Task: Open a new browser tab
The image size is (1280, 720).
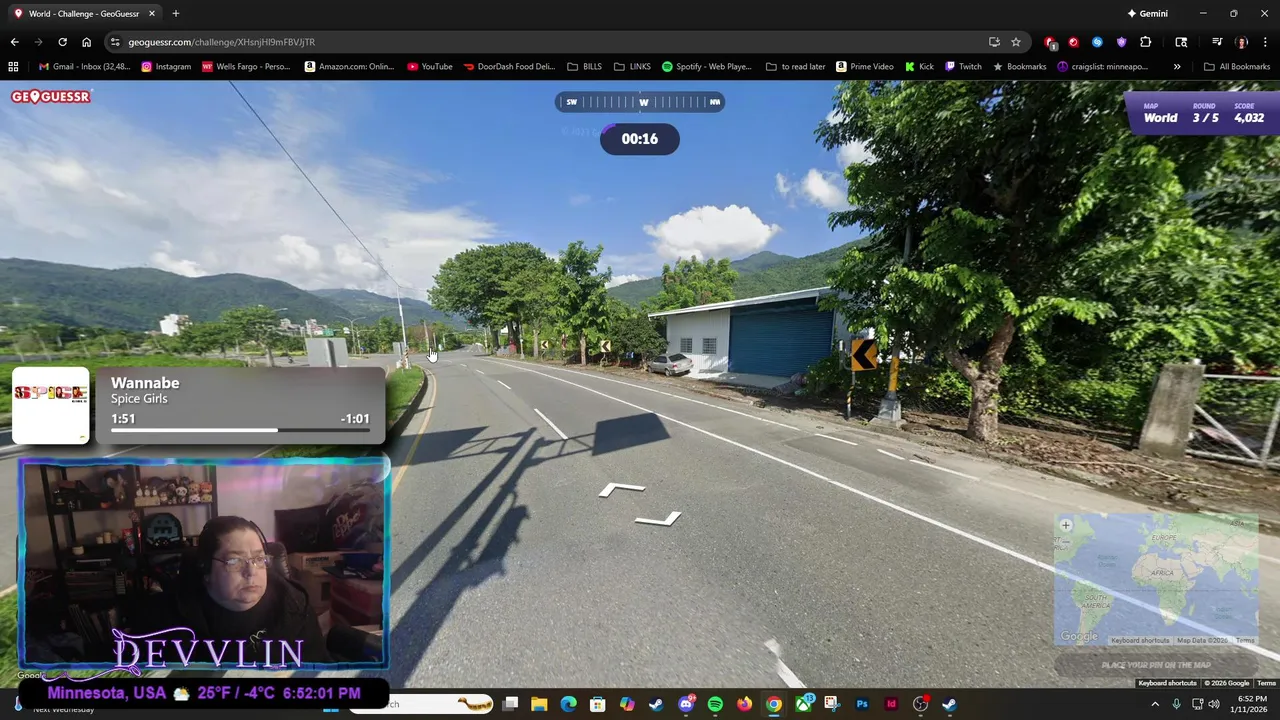Action: pos(175,13)
